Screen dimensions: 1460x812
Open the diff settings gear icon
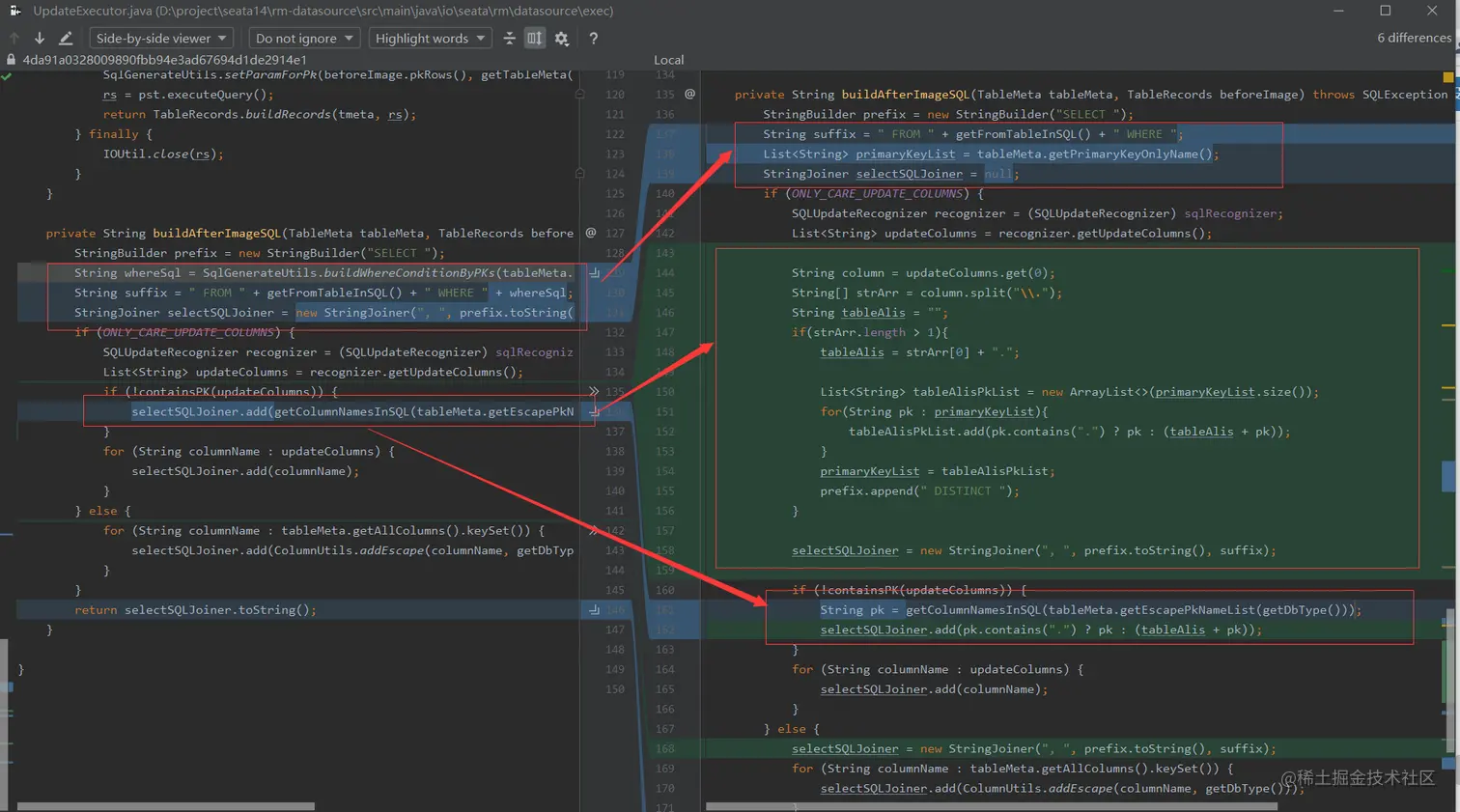[562, 39]
